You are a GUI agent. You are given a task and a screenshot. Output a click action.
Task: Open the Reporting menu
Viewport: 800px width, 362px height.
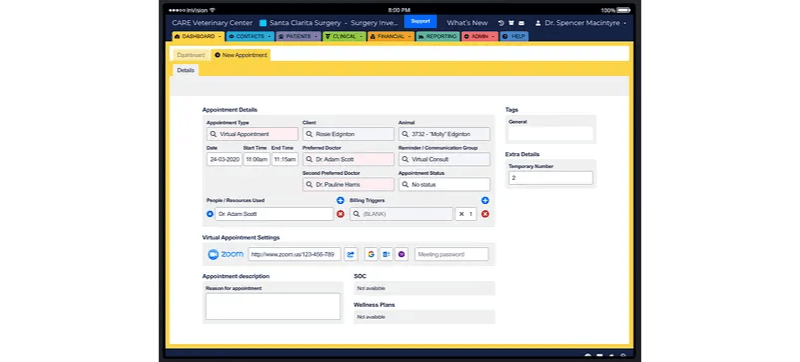(438, 37)
